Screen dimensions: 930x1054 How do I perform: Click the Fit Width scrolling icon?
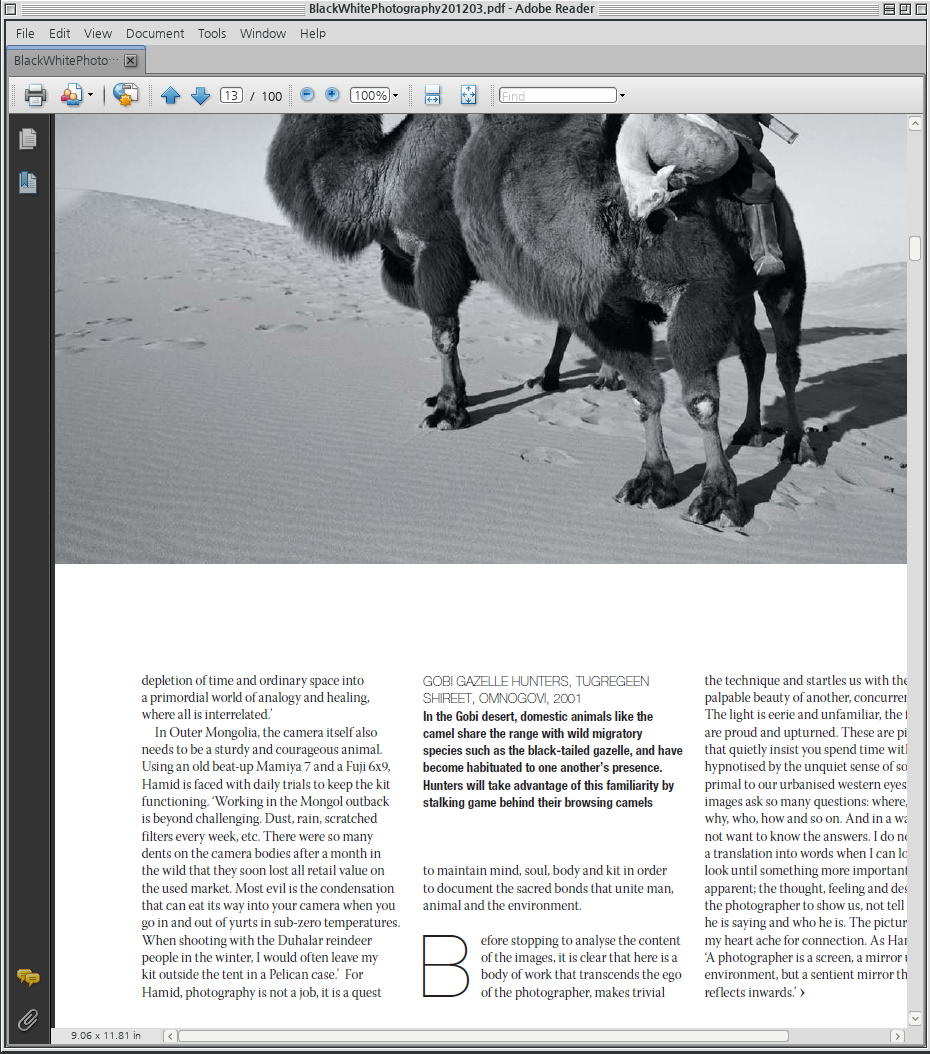[432, 95]
